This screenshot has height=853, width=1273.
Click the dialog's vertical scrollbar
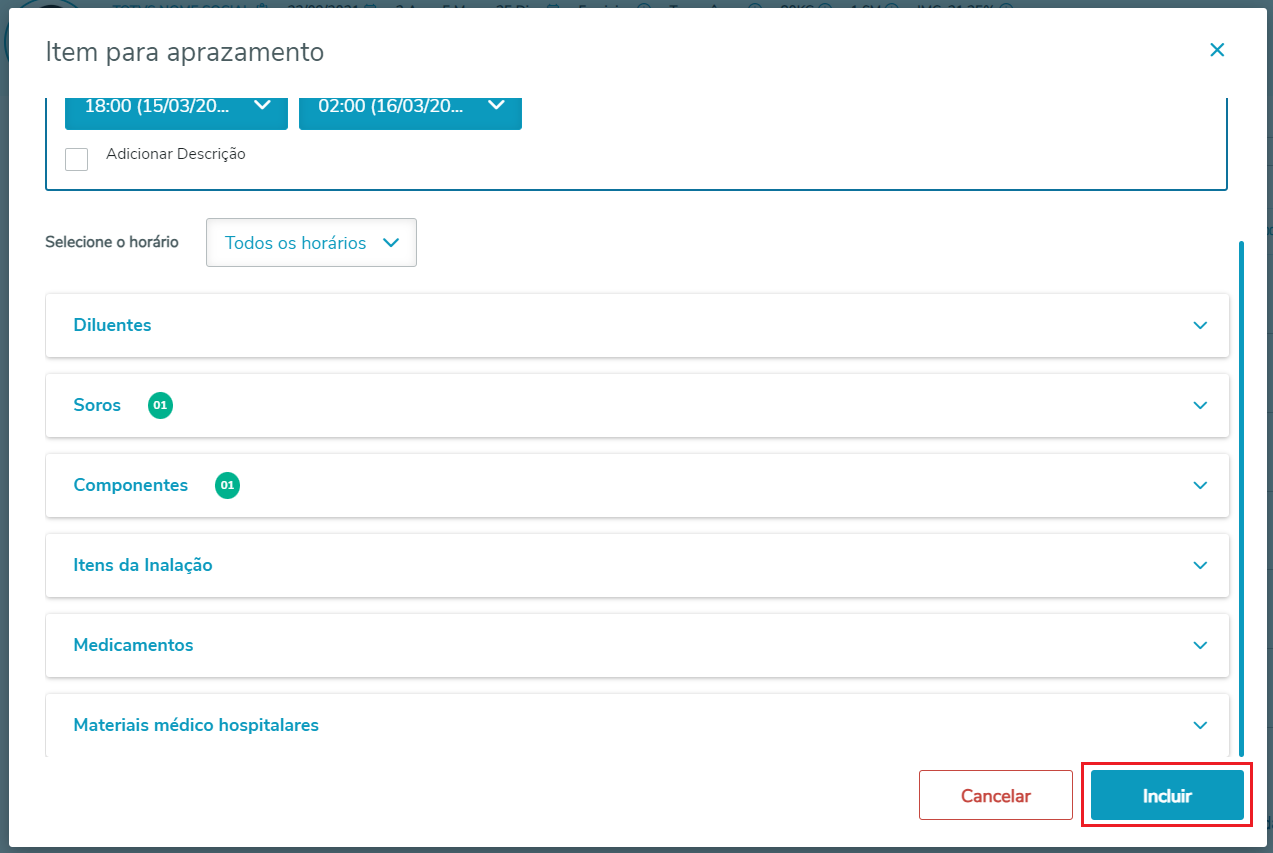coord(1241,498)
